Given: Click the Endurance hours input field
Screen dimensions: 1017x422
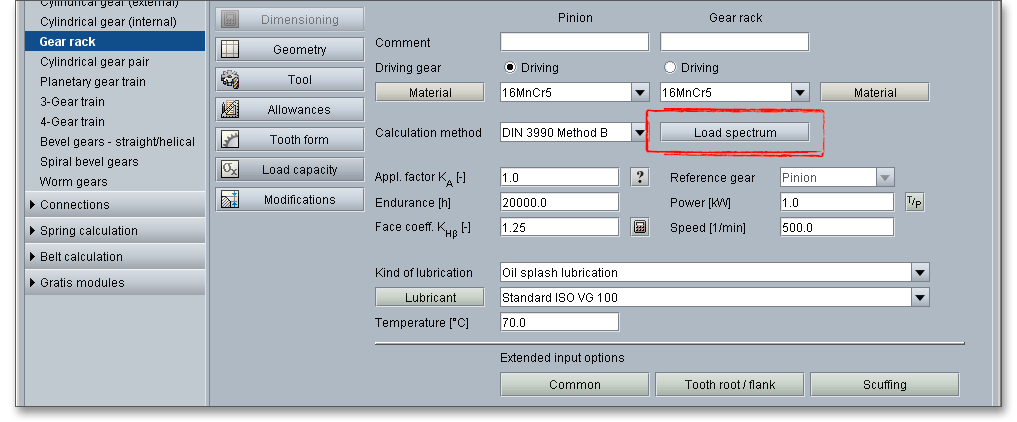Looking at the screenshot, I should pos(558,202).
